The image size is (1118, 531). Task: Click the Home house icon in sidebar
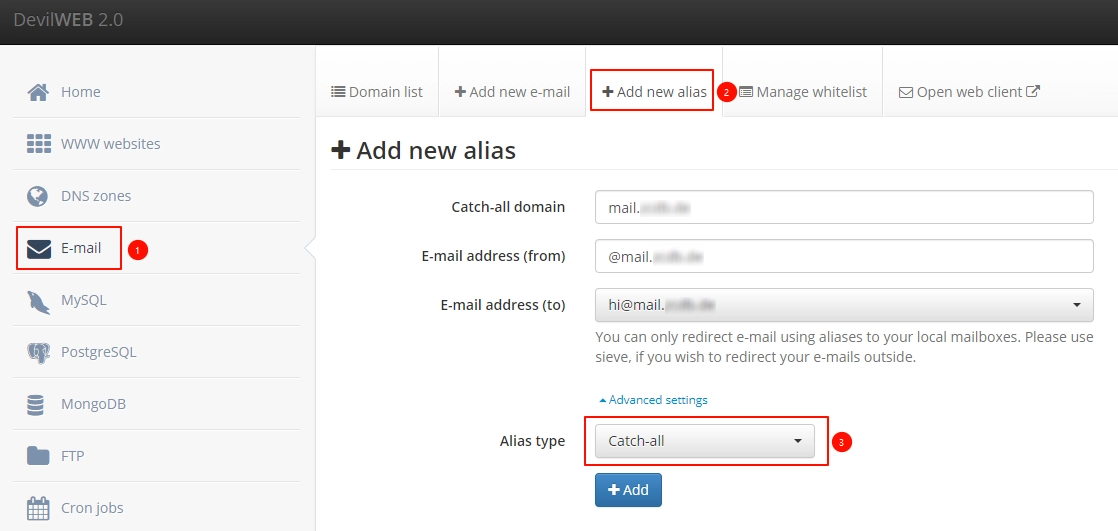(x=38, y=92)
